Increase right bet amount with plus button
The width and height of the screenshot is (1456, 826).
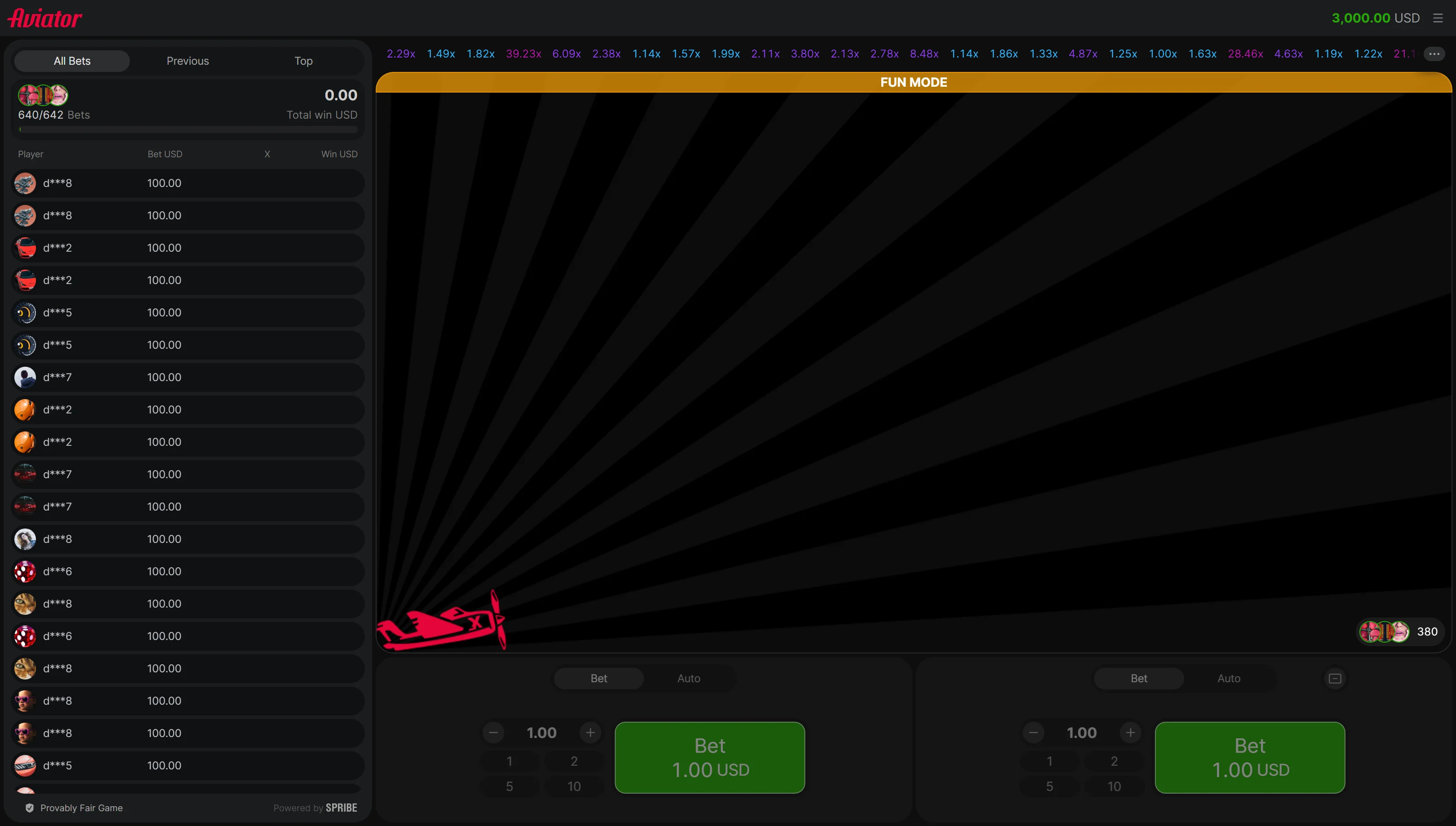(x=1130, y=733)
